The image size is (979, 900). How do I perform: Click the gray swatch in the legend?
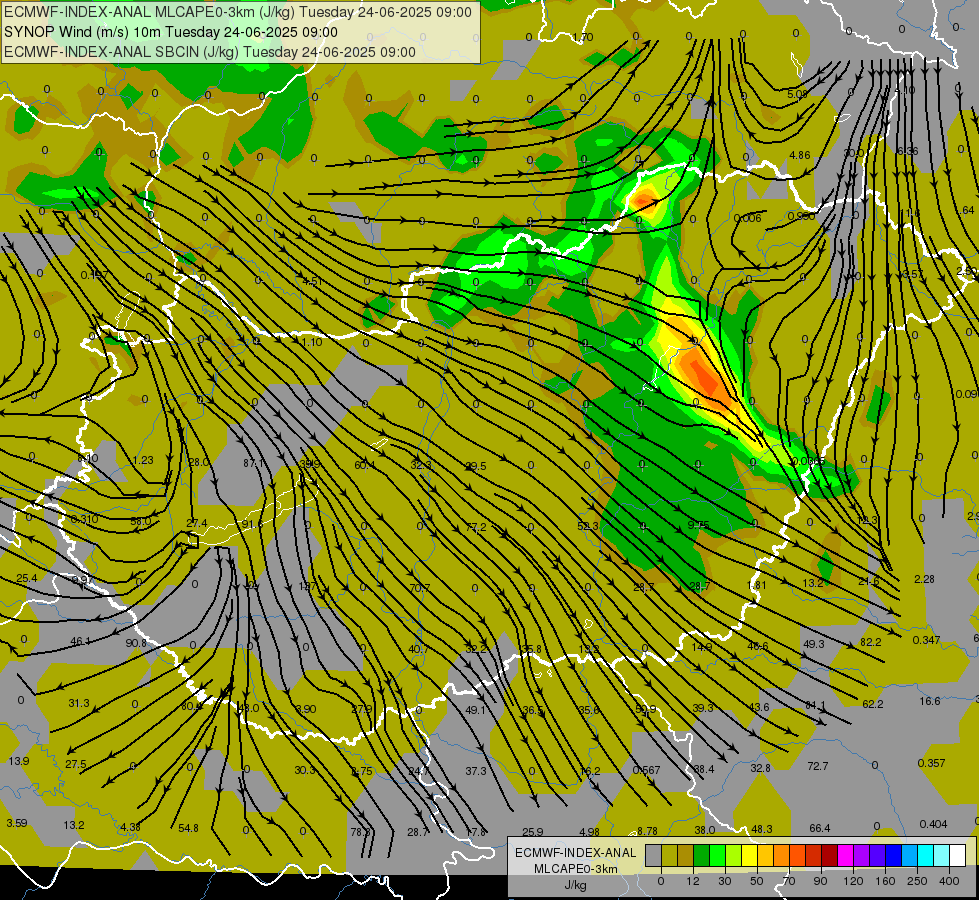click(654, 855)
